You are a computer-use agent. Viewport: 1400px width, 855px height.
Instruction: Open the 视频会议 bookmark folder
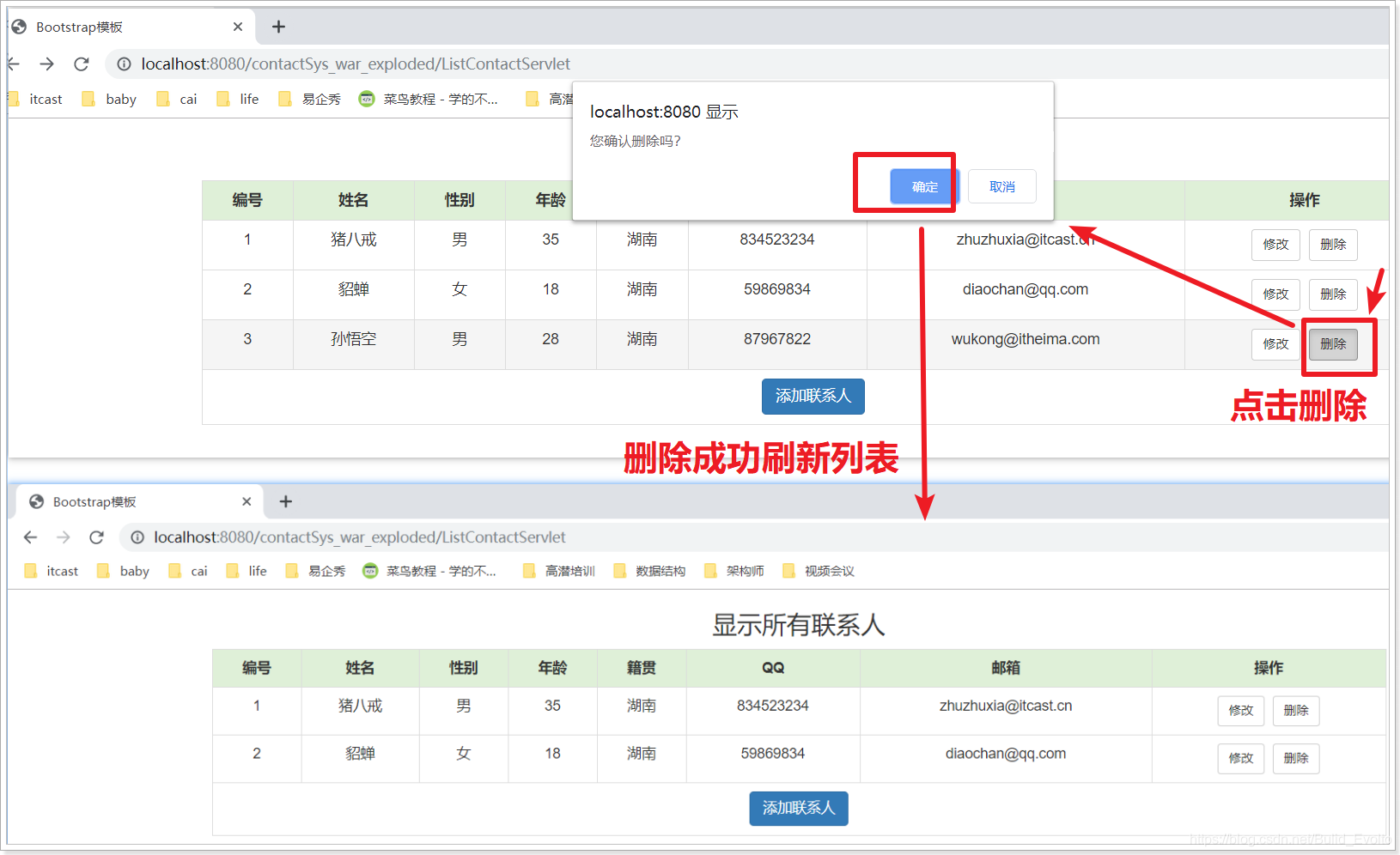[819, 571]
